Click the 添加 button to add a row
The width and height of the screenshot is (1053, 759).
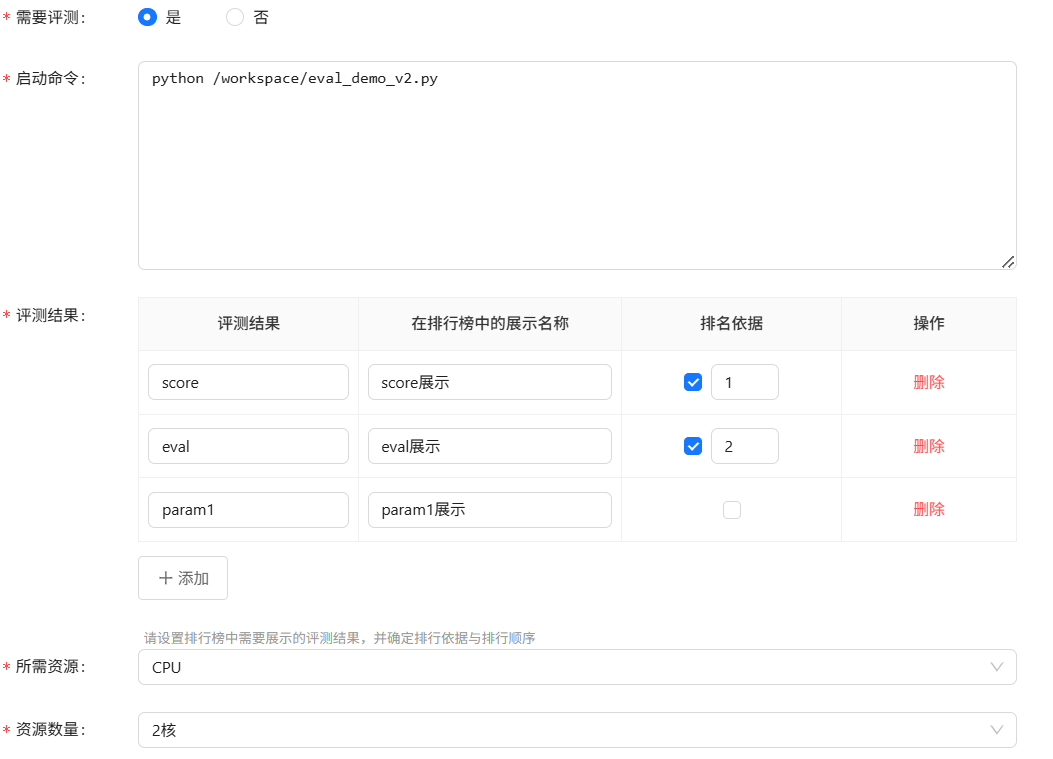click(x=183, y=578)
